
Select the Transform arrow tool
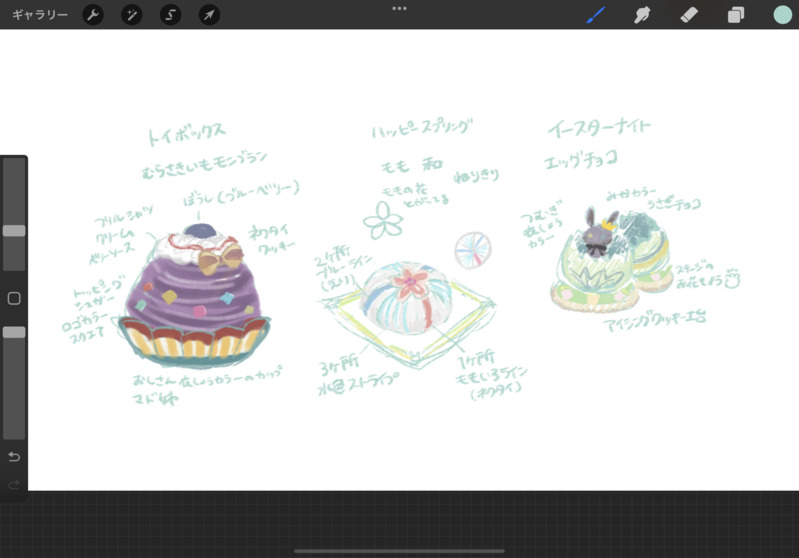click(209, 15)
